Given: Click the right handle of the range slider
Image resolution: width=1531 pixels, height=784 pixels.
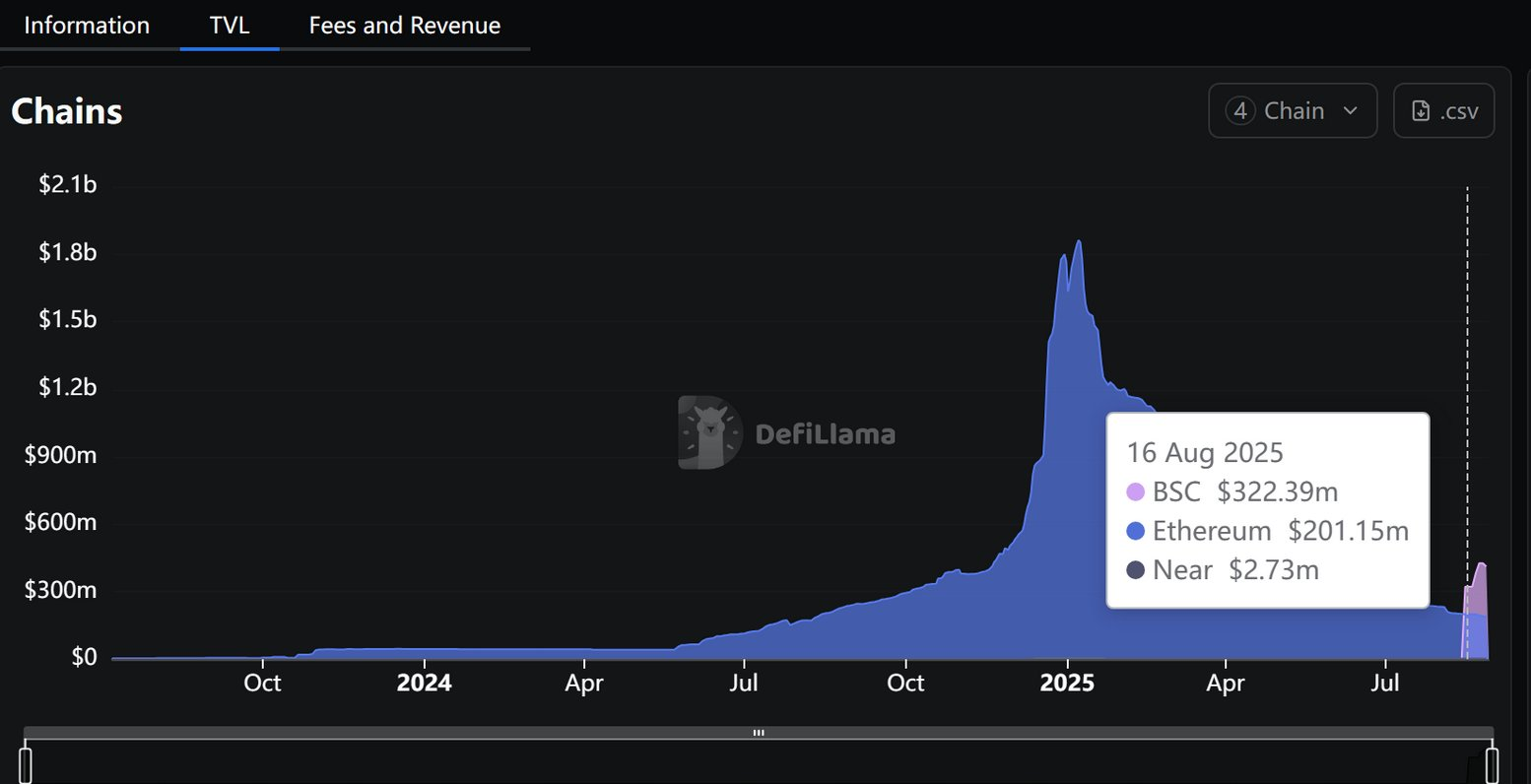Looking at the screenshot, I should pos(1492,764).
